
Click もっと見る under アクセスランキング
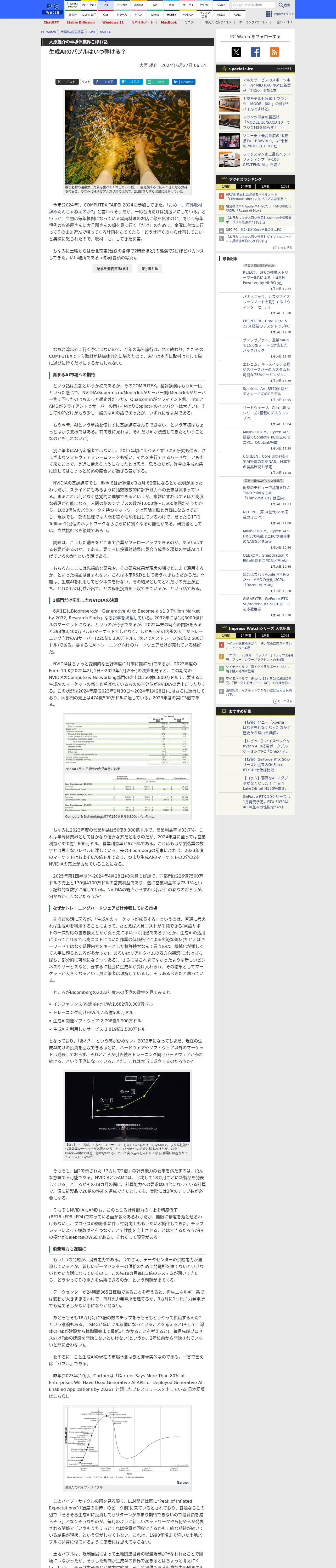coord(283,248)
